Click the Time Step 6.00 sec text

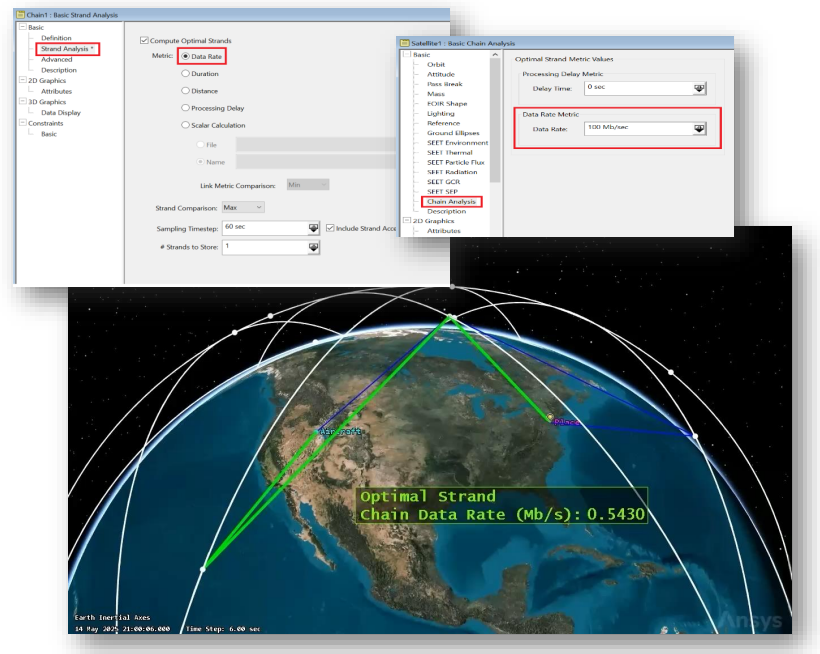[x=223, y=628]
